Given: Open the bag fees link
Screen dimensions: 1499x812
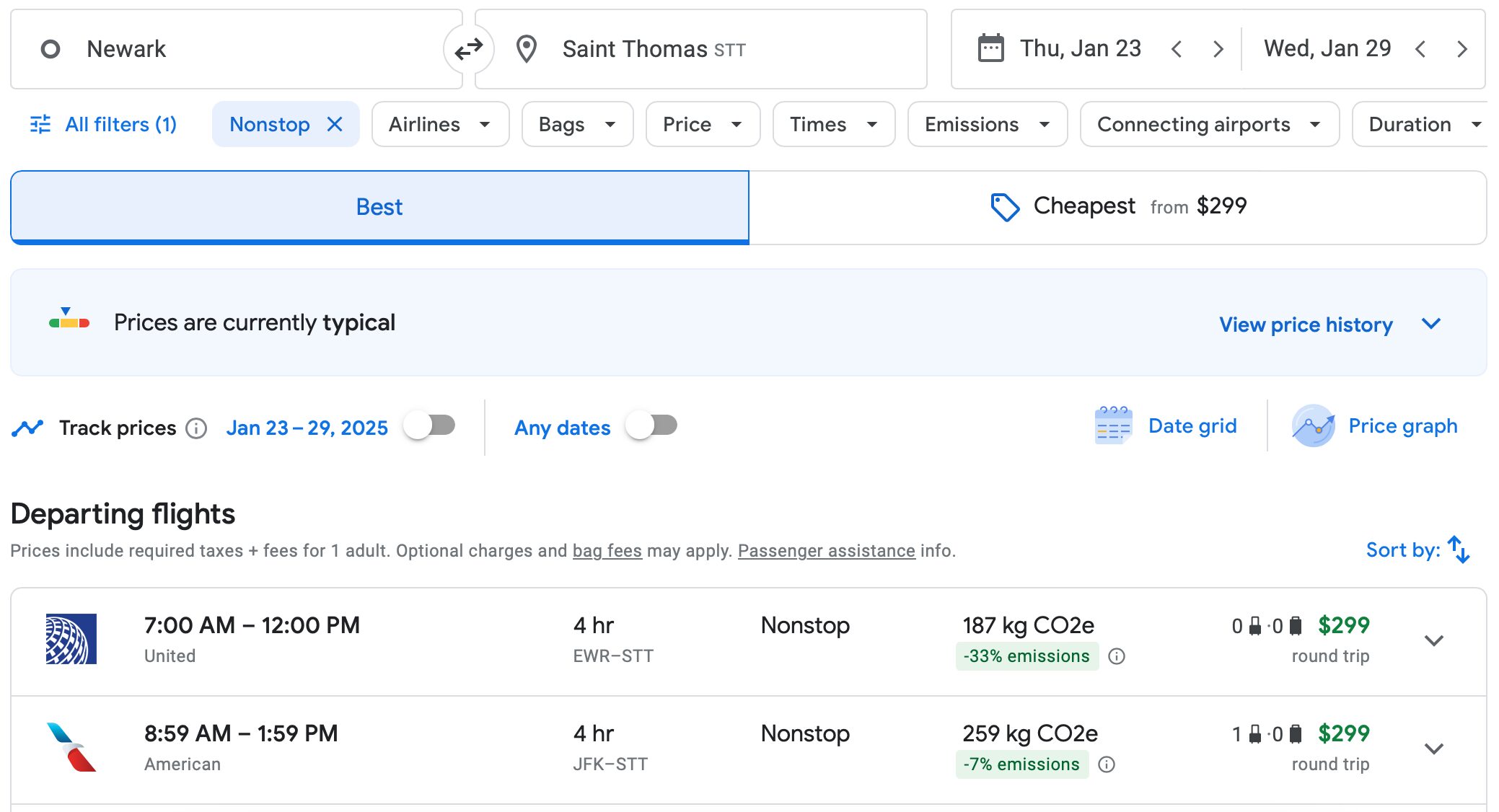Looking at the screenshot, I should [607, 551].
